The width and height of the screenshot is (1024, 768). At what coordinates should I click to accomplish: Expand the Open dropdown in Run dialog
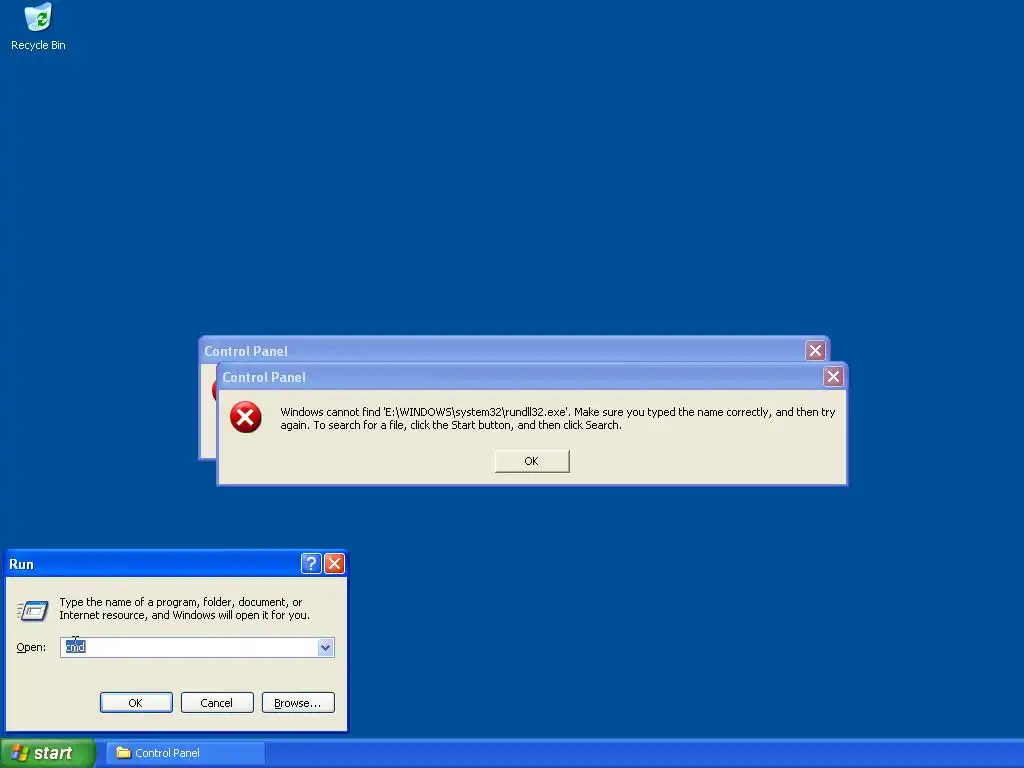coord(325,647)
